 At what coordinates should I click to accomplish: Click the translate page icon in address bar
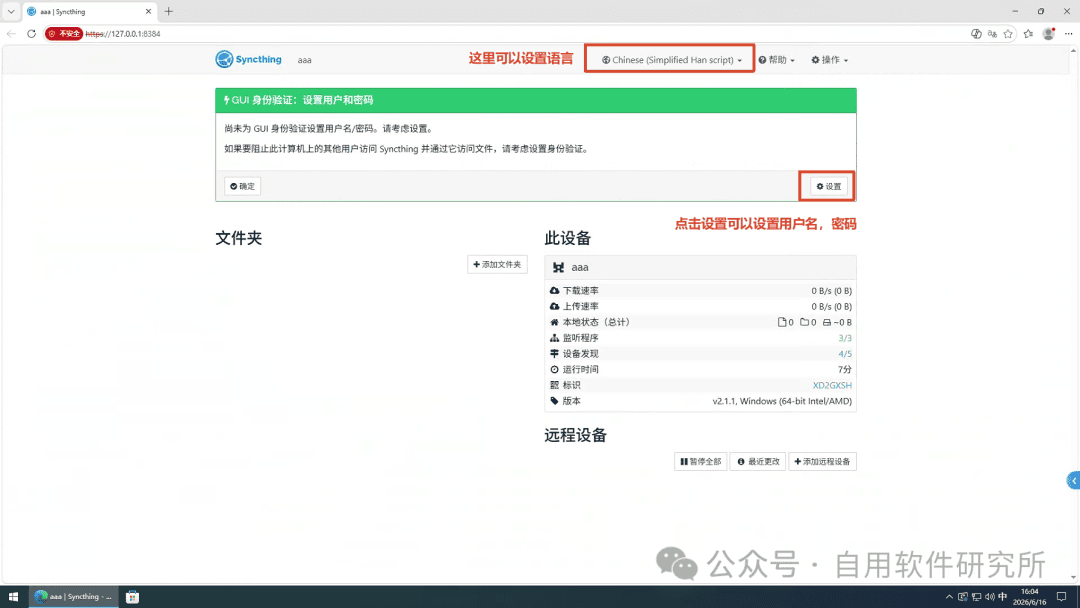click(993, 34)
